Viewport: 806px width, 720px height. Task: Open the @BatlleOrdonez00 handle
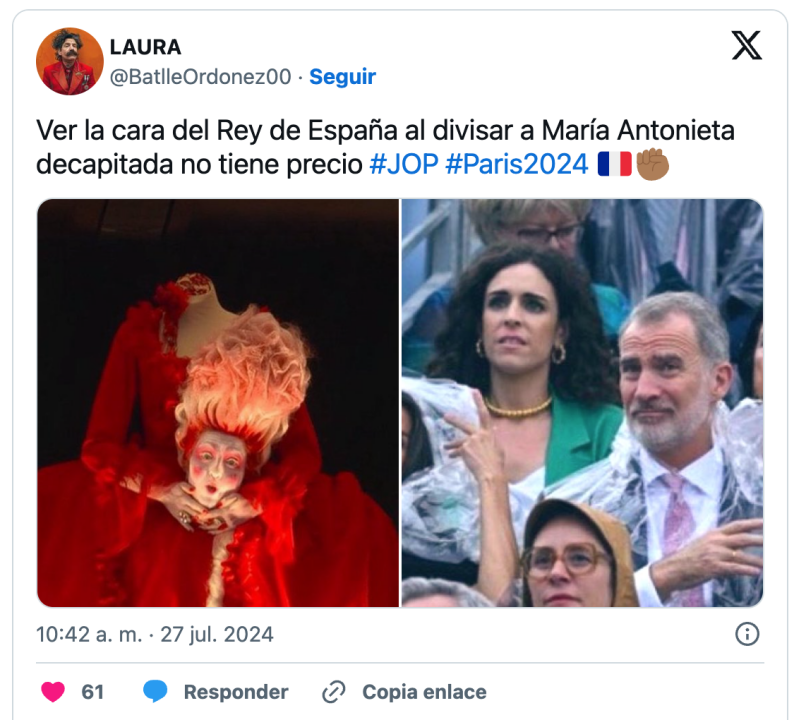(200, 77)
